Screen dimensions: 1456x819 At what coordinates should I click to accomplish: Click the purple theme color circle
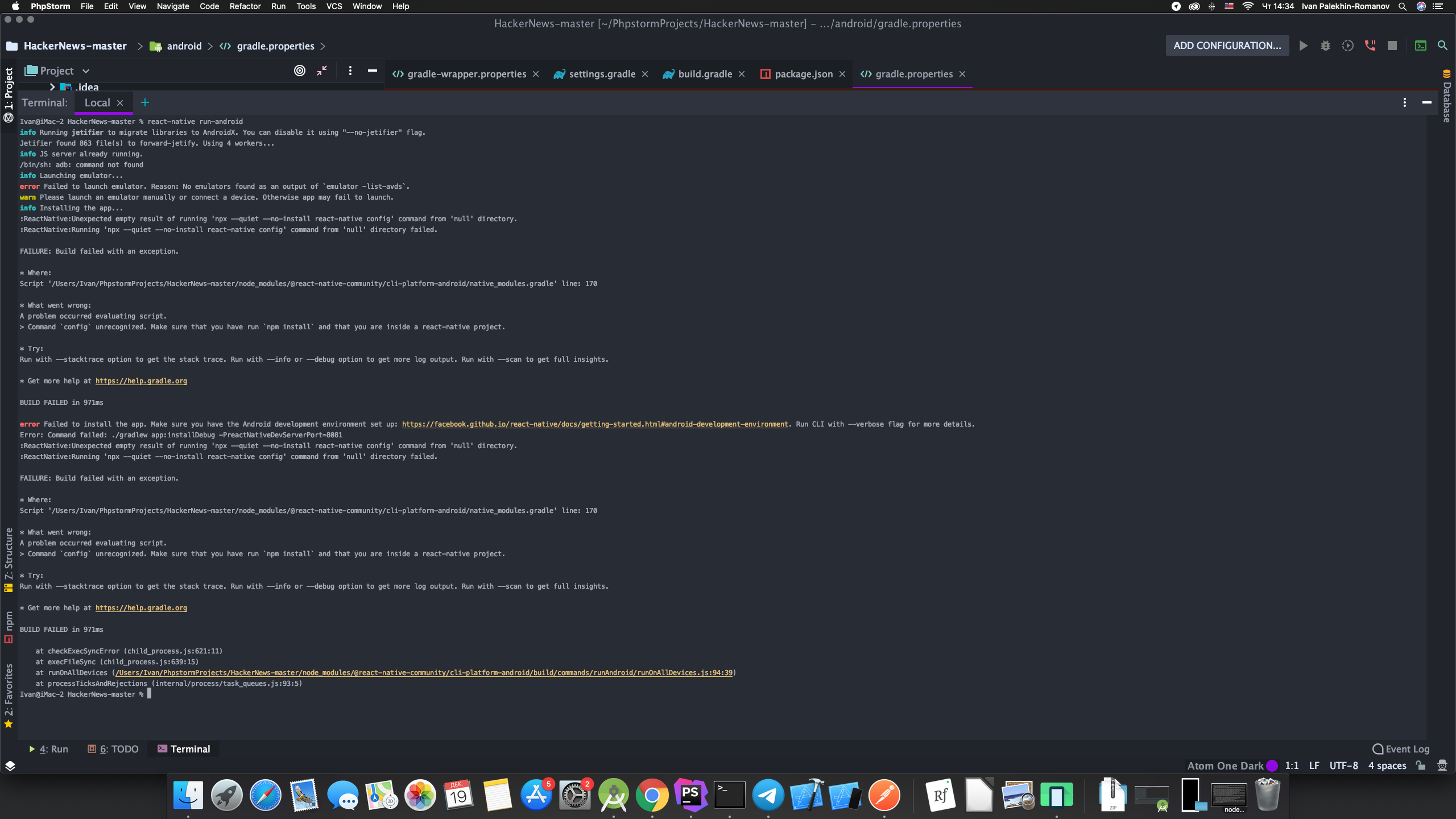coord(1272,766)
